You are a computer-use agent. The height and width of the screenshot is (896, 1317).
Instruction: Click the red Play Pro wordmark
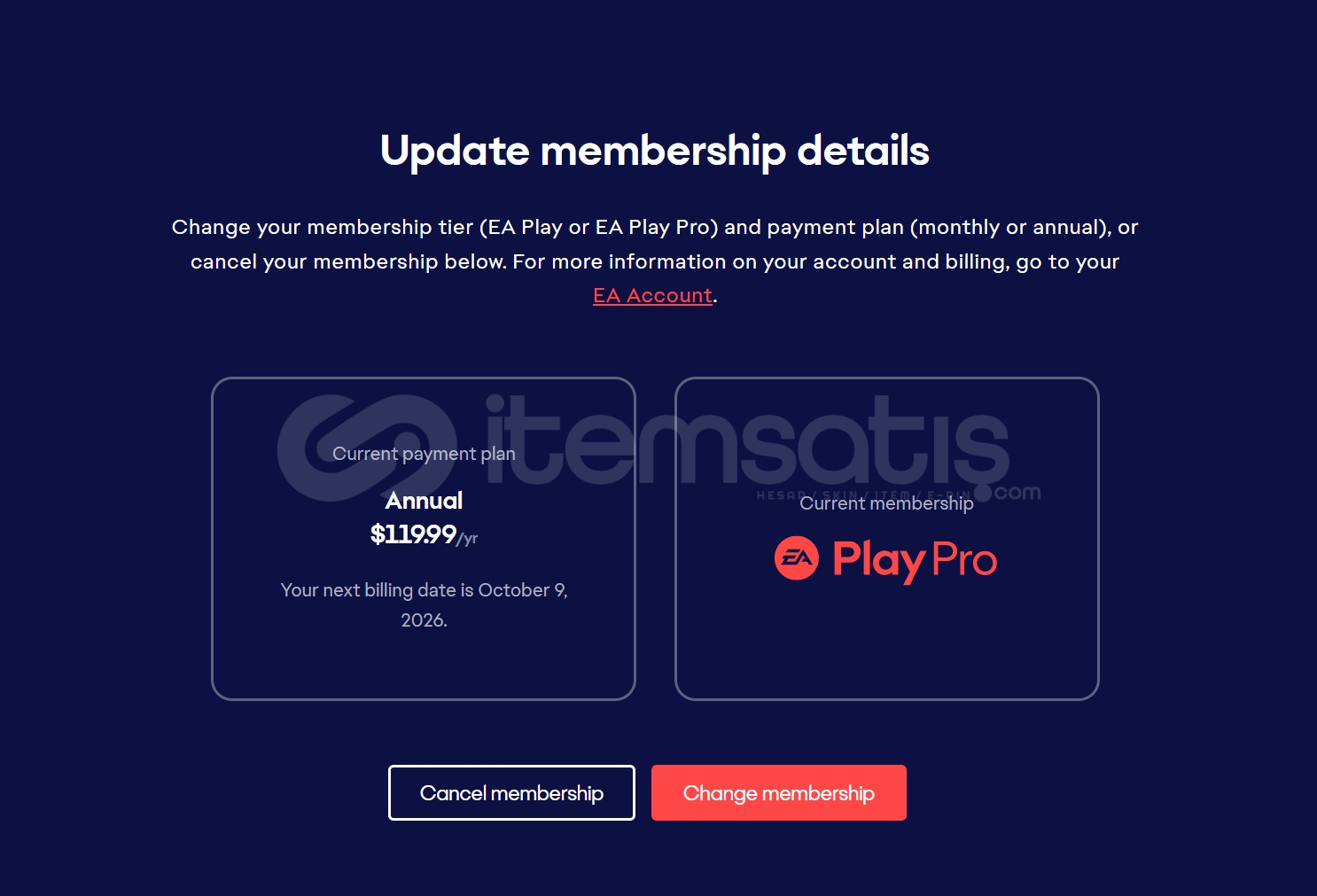(x=914, y=560)
